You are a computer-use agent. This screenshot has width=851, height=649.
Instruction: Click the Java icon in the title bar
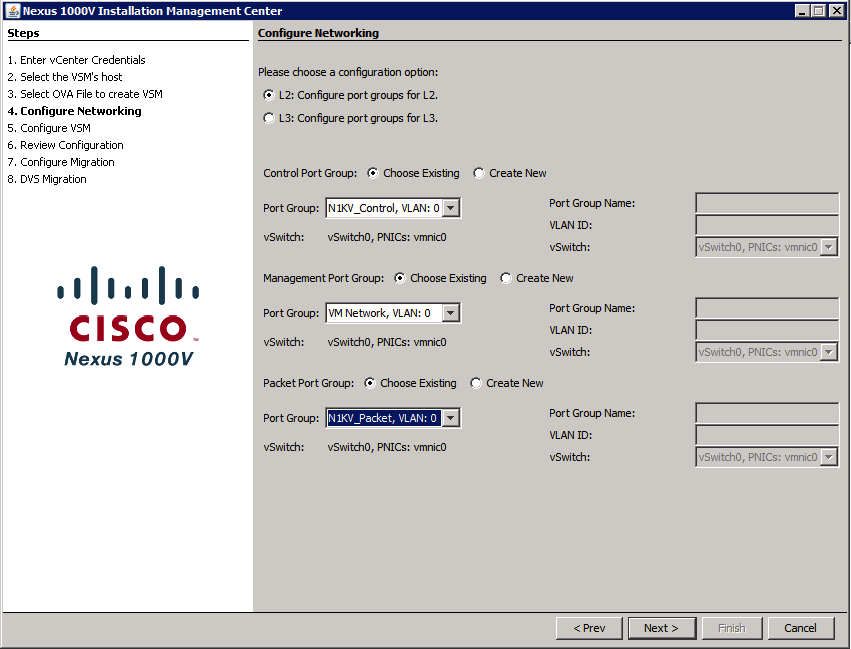[x=12, y=10]
